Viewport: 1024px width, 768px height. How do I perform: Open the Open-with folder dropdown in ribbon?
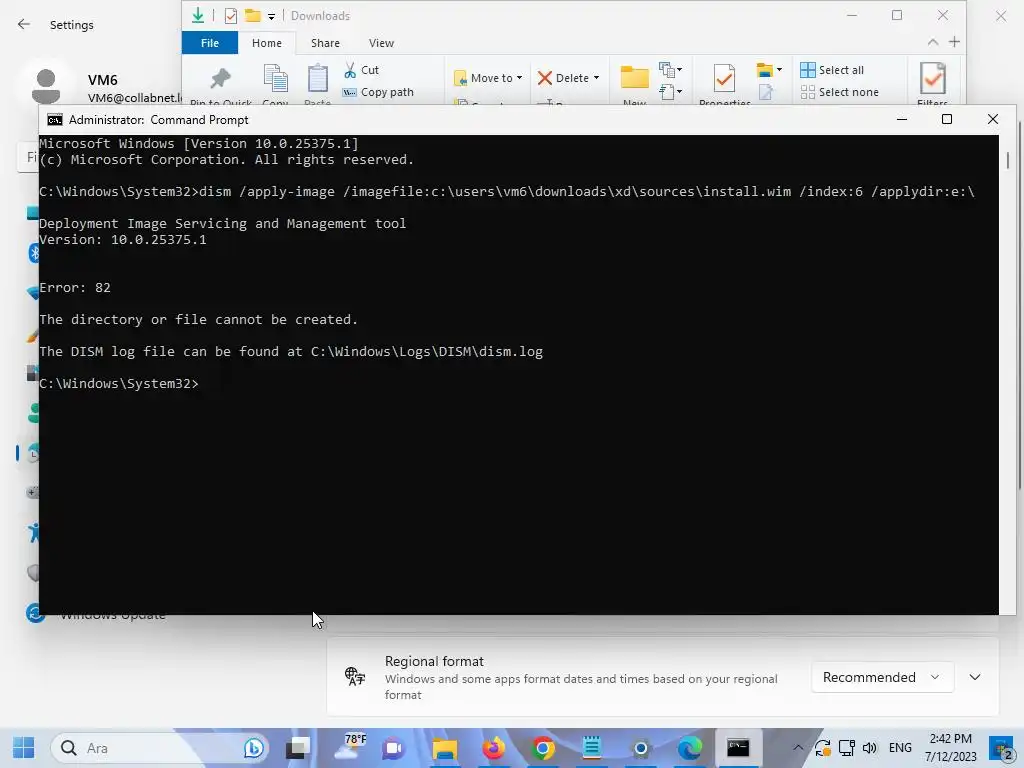point(769,69)
